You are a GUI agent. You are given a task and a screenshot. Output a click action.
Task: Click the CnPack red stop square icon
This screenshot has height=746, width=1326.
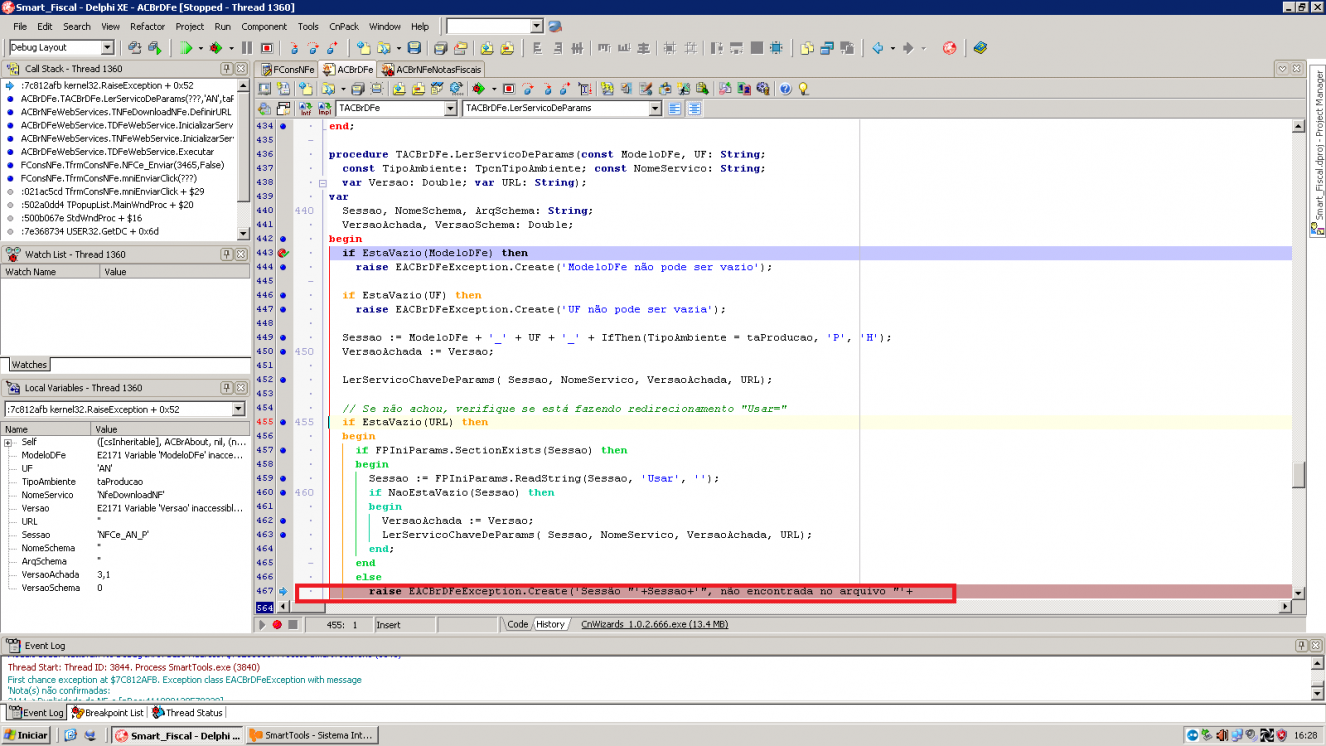[x=508, y=89]
